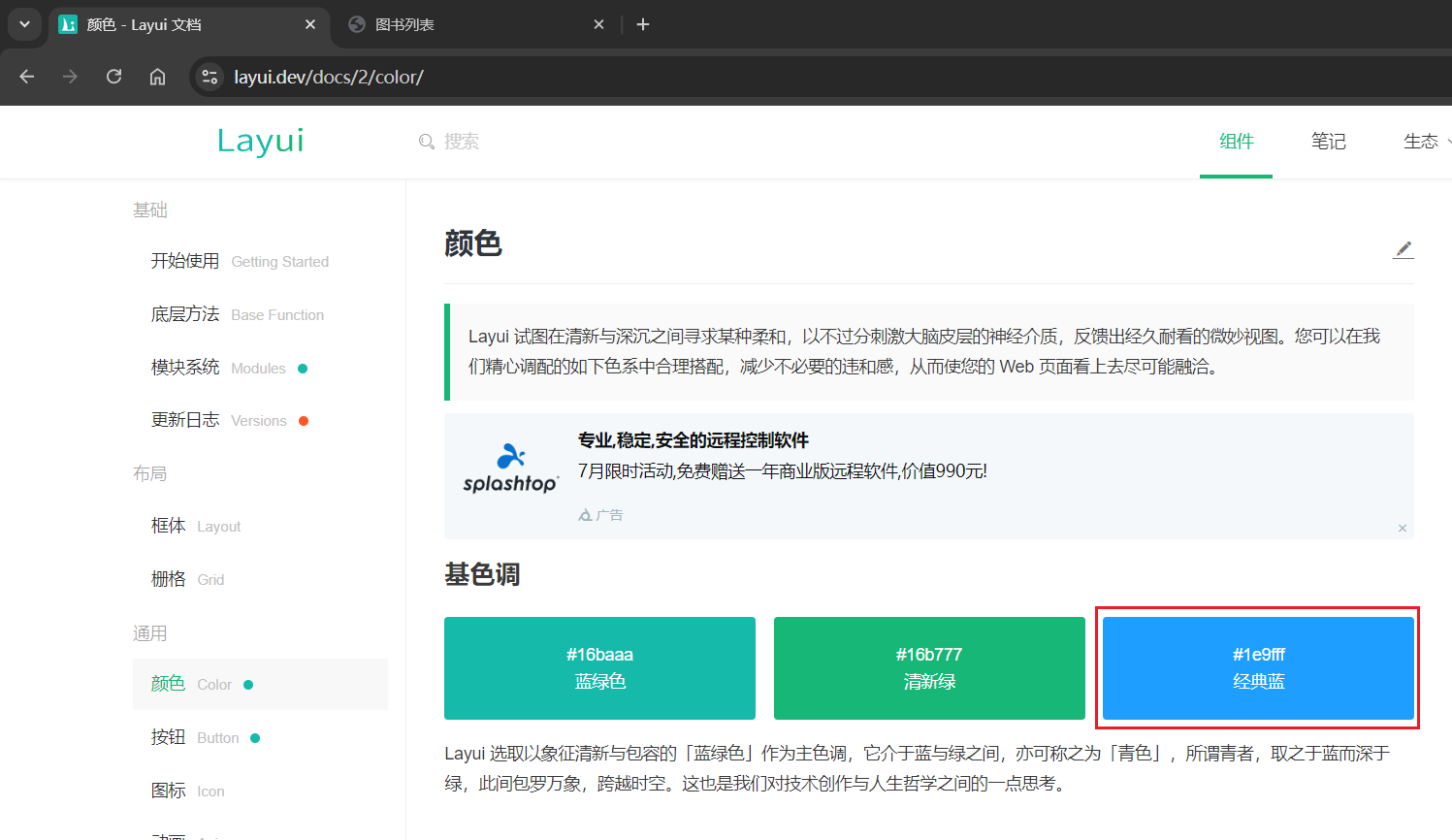This screenshot has height=840, width=1452.
Task: Open 栅格 Grid page
Action: (260, 579)
